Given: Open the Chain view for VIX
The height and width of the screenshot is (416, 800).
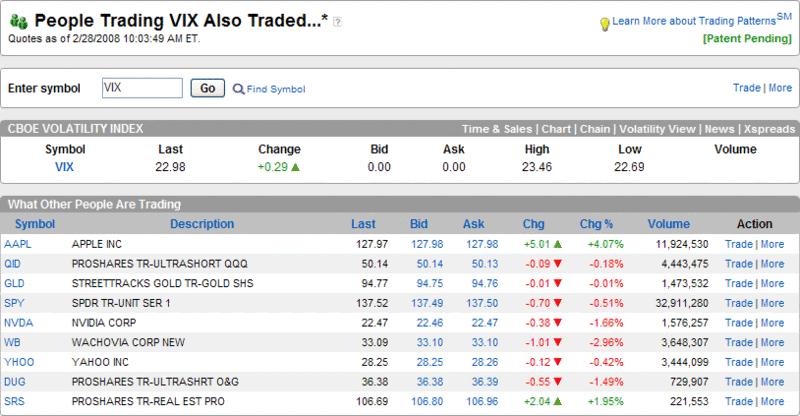Looking at the screenshot, I should (595, 129).
